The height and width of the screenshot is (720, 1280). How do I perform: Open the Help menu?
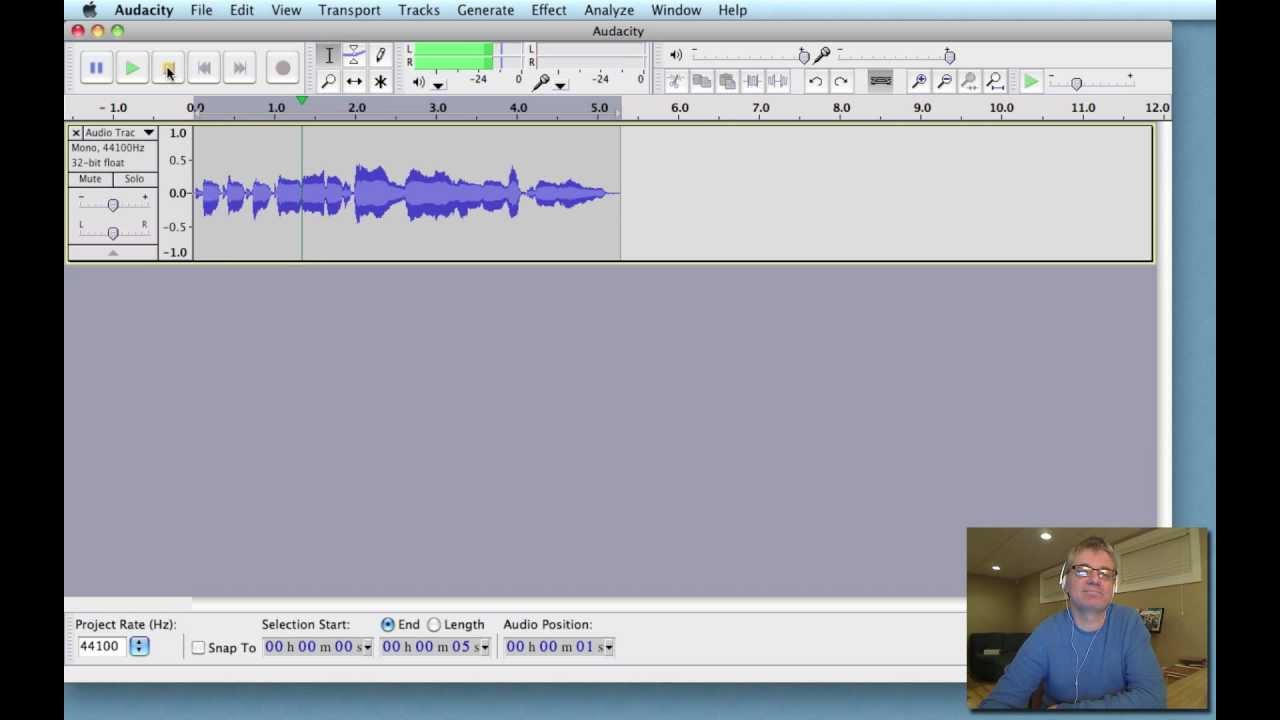pyautogui.click(x=732, y=10)
